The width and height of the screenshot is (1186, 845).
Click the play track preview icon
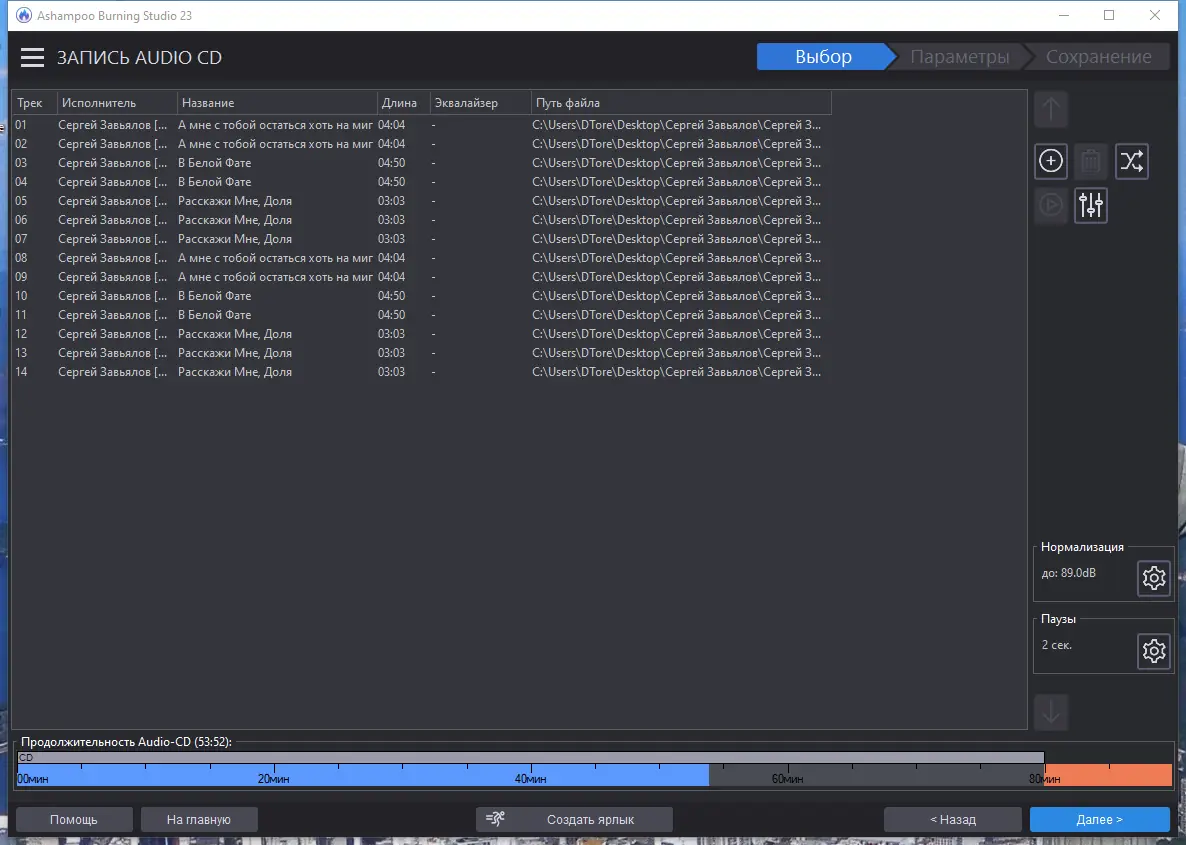tap(1051, 205)
